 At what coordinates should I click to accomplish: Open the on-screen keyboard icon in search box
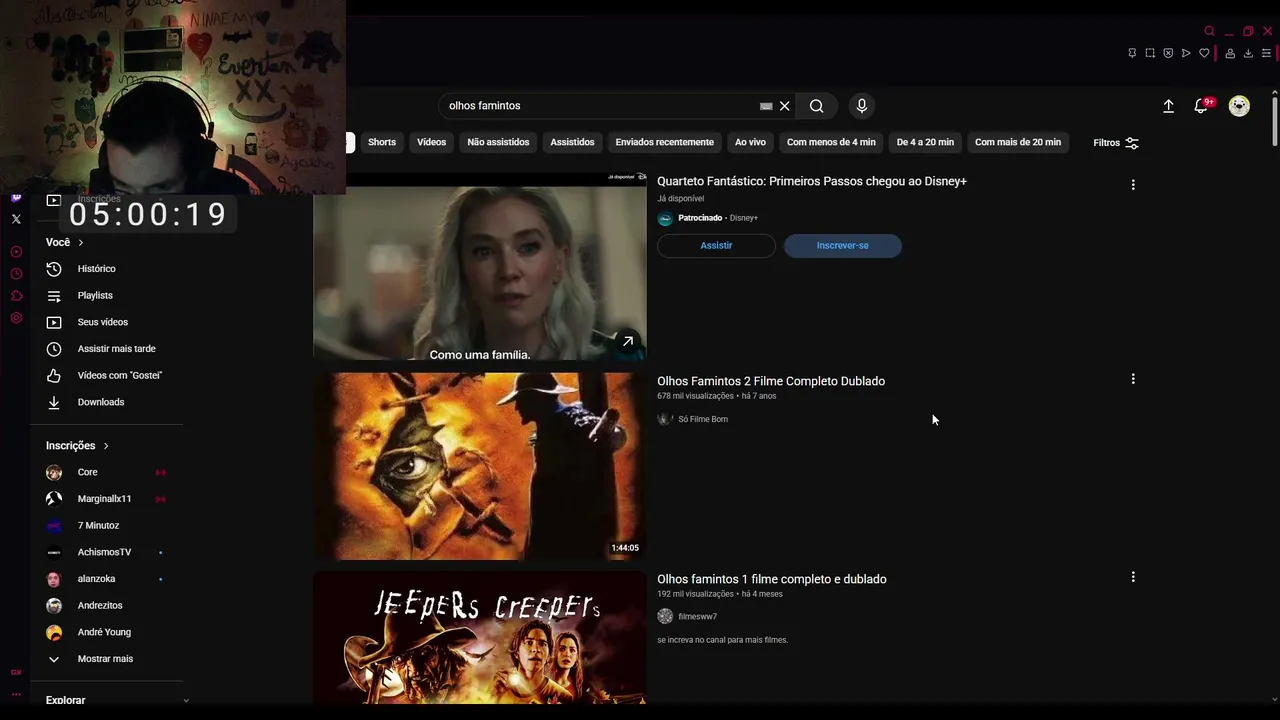tap(766, 106)
